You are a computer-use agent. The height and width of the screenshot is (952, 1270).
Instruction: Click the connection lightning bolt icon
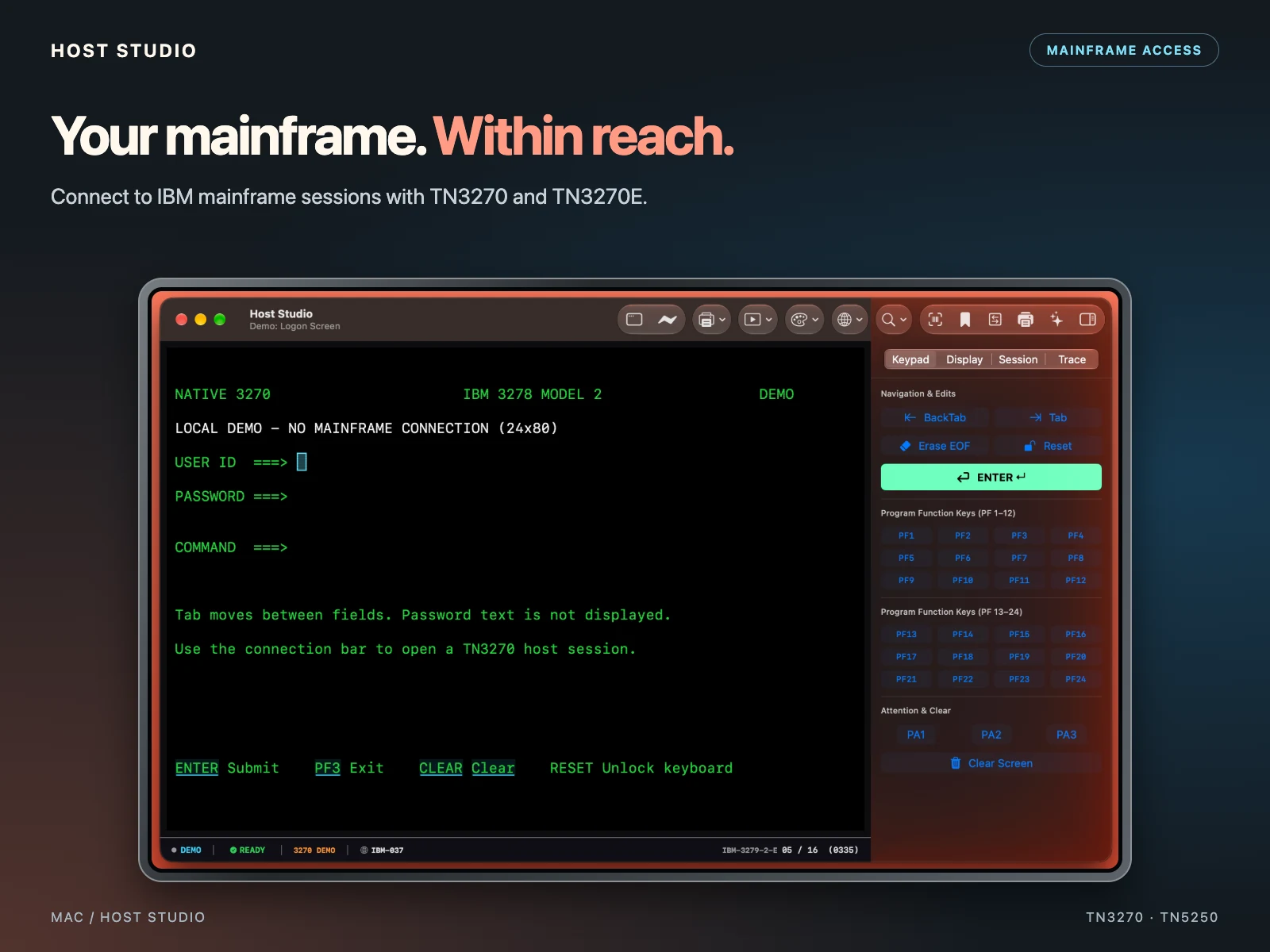tap(668, 320)
